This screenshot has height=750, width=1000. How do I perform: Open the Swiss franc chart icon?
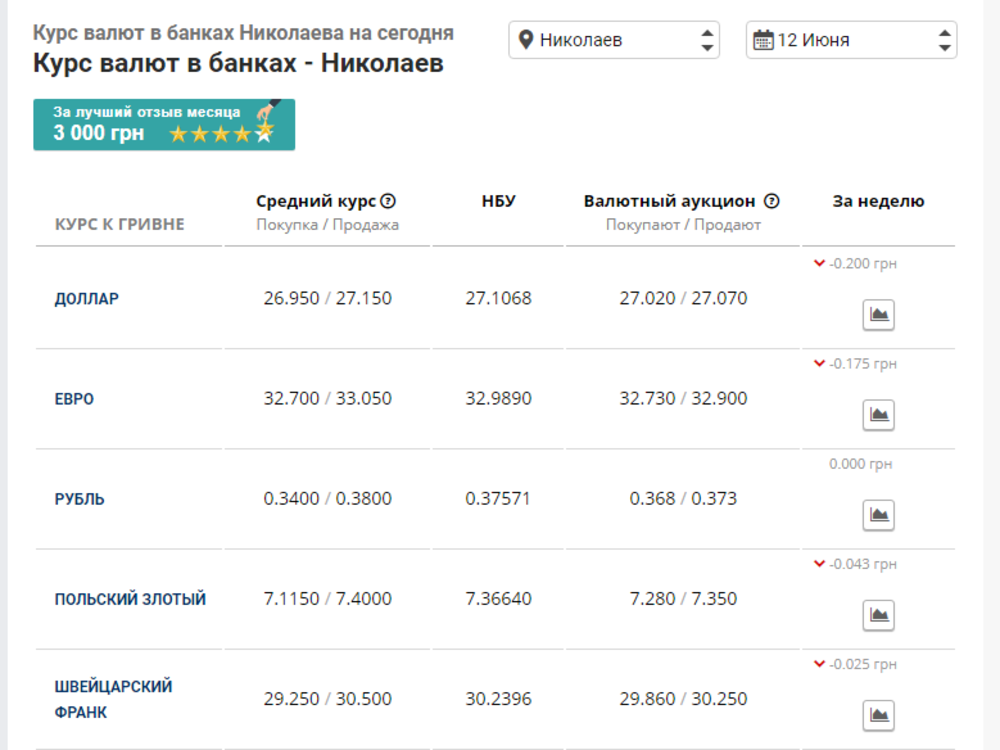tap(878, 715)
